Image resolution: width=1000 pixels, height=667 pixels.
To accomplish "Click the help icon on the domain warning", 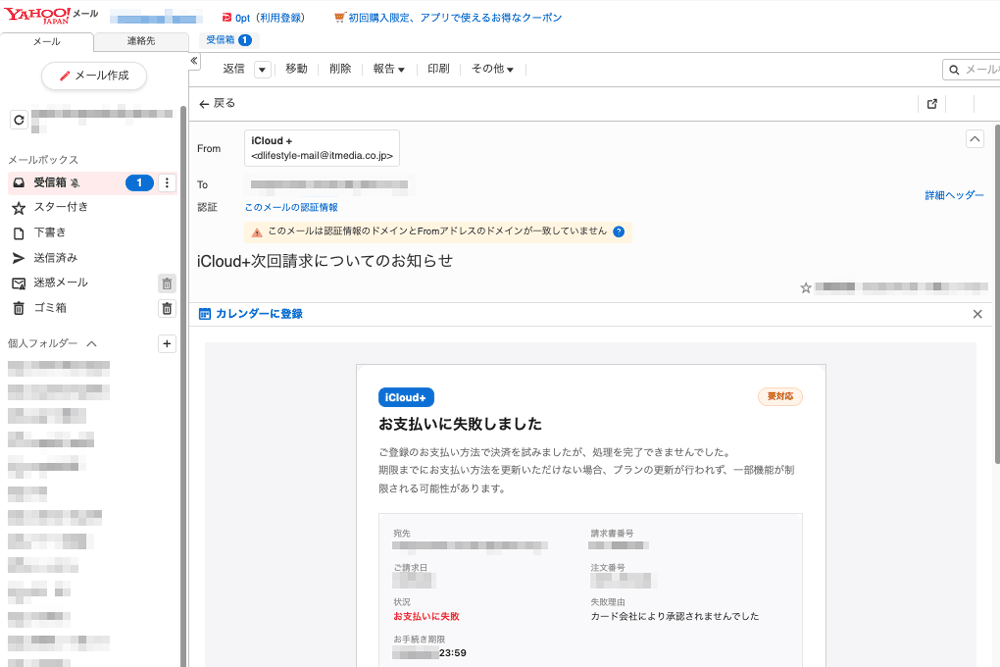I will pos(618,233).
